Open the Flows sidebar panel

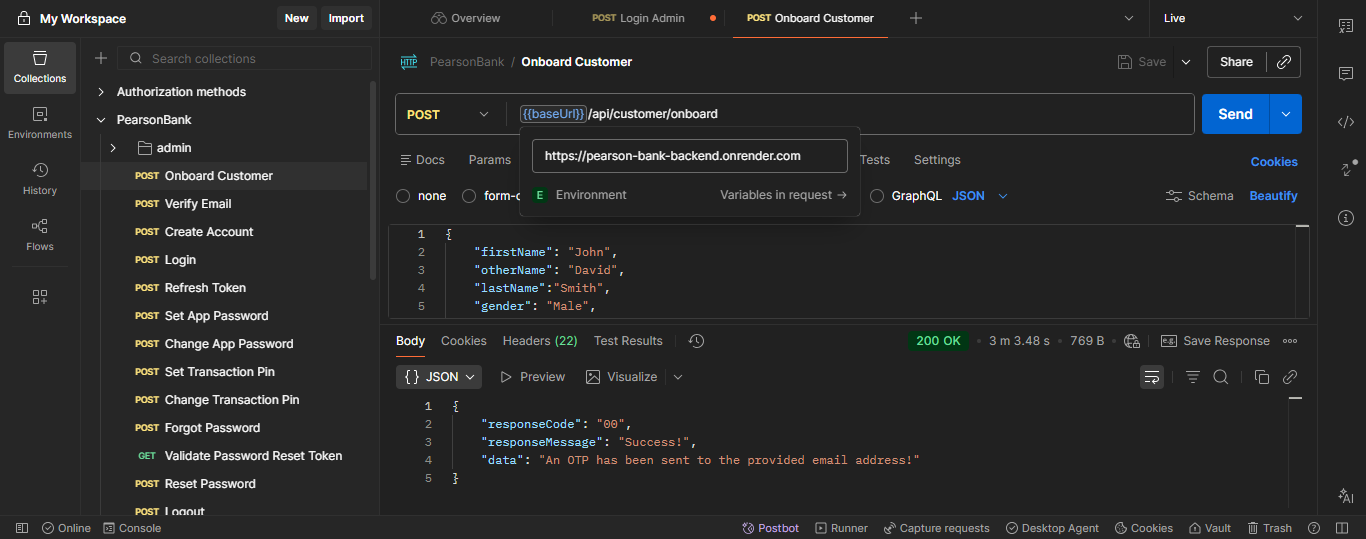click(x=40, y=235)
